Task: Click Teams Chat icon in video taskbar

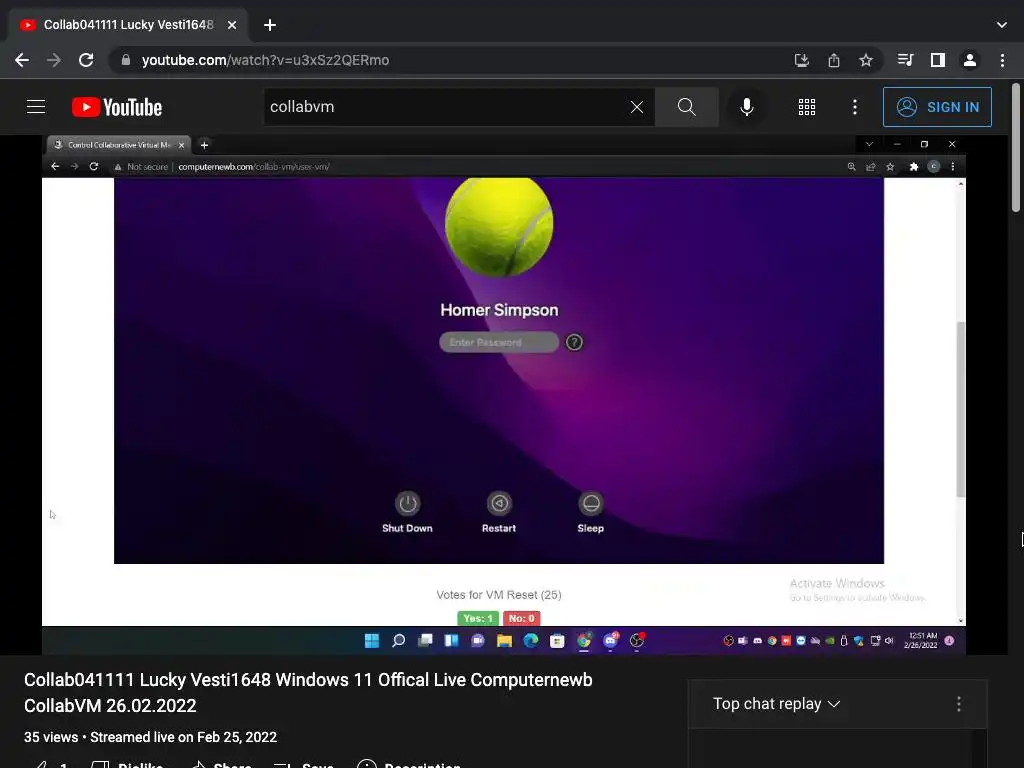Action: coord(477,641)
